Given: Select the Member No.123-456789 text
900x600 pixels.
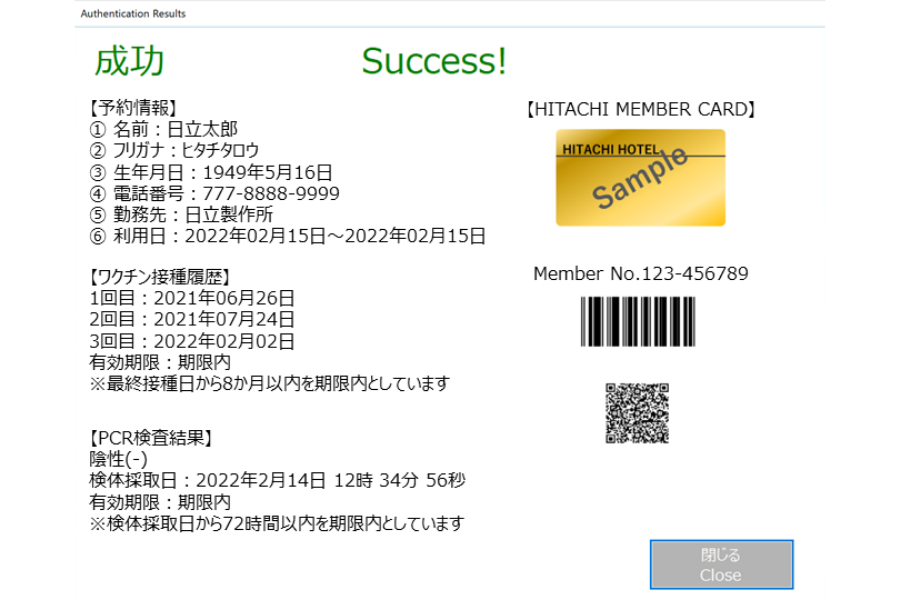Looking at the screenshot, I should [641, 273].
